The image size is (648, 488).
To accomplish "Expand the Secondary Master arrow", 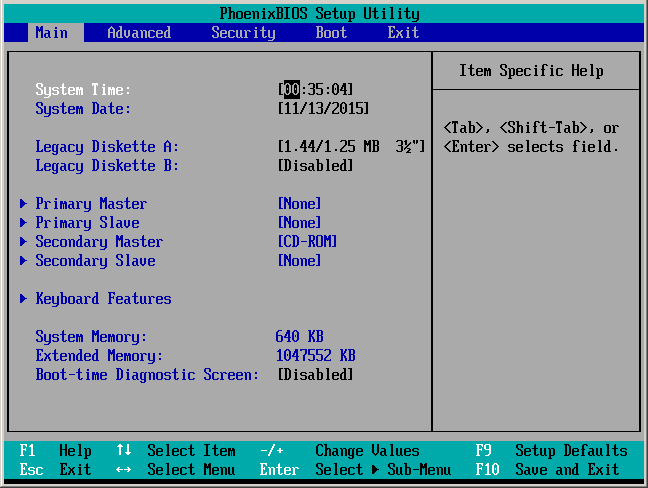I will click(24, 241).
